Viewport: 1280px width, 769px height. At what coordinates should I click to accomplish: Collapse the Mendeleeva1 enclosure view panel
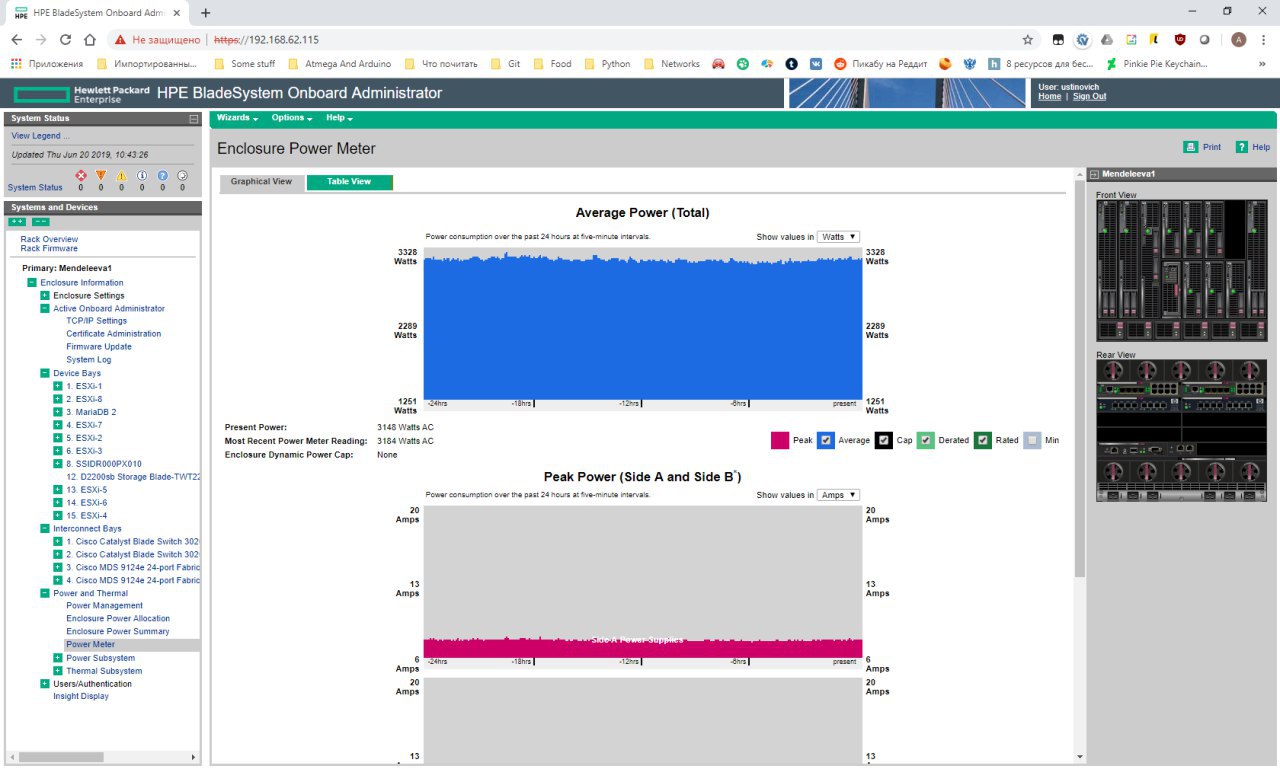click(x=1094, y=174)
